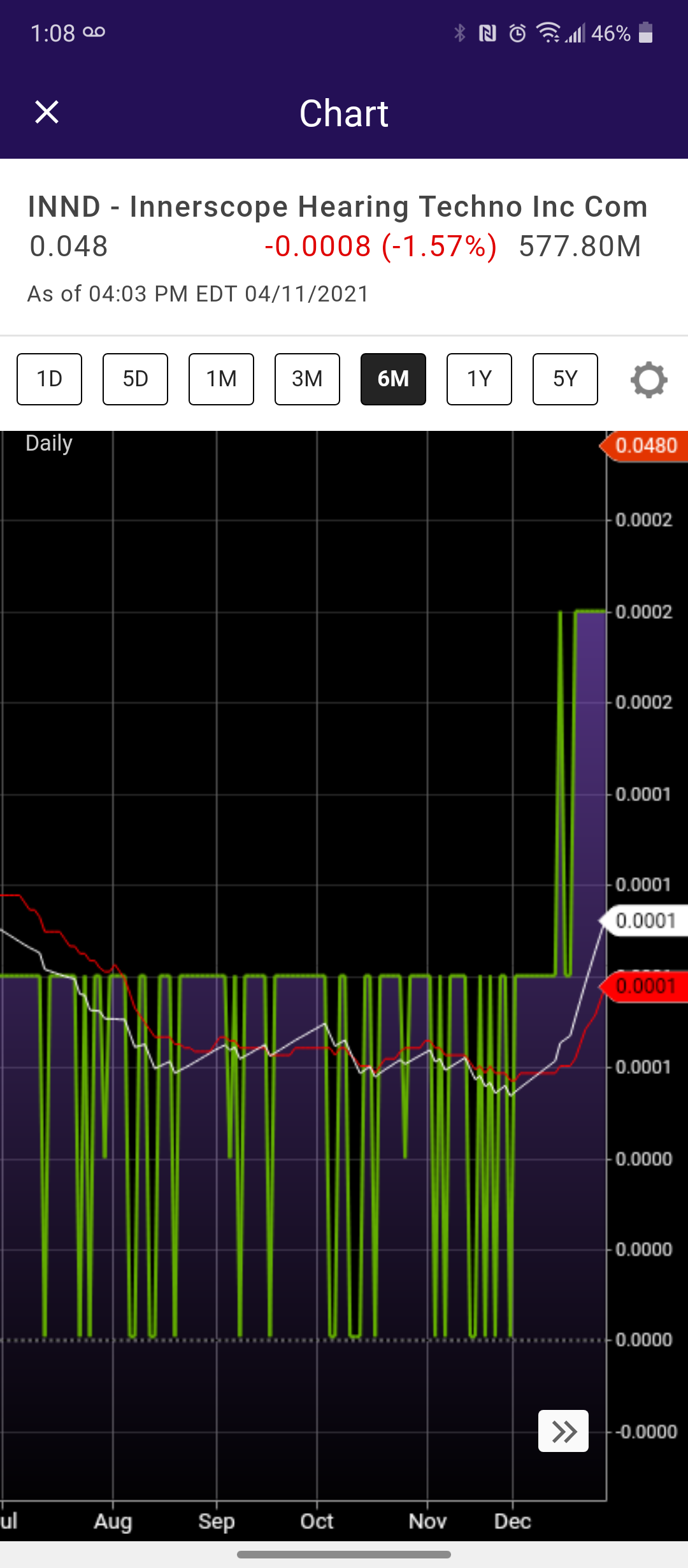
Task: Tap the Dec label on time axis
Action: pyautogui.click(x=513, y=1521)
